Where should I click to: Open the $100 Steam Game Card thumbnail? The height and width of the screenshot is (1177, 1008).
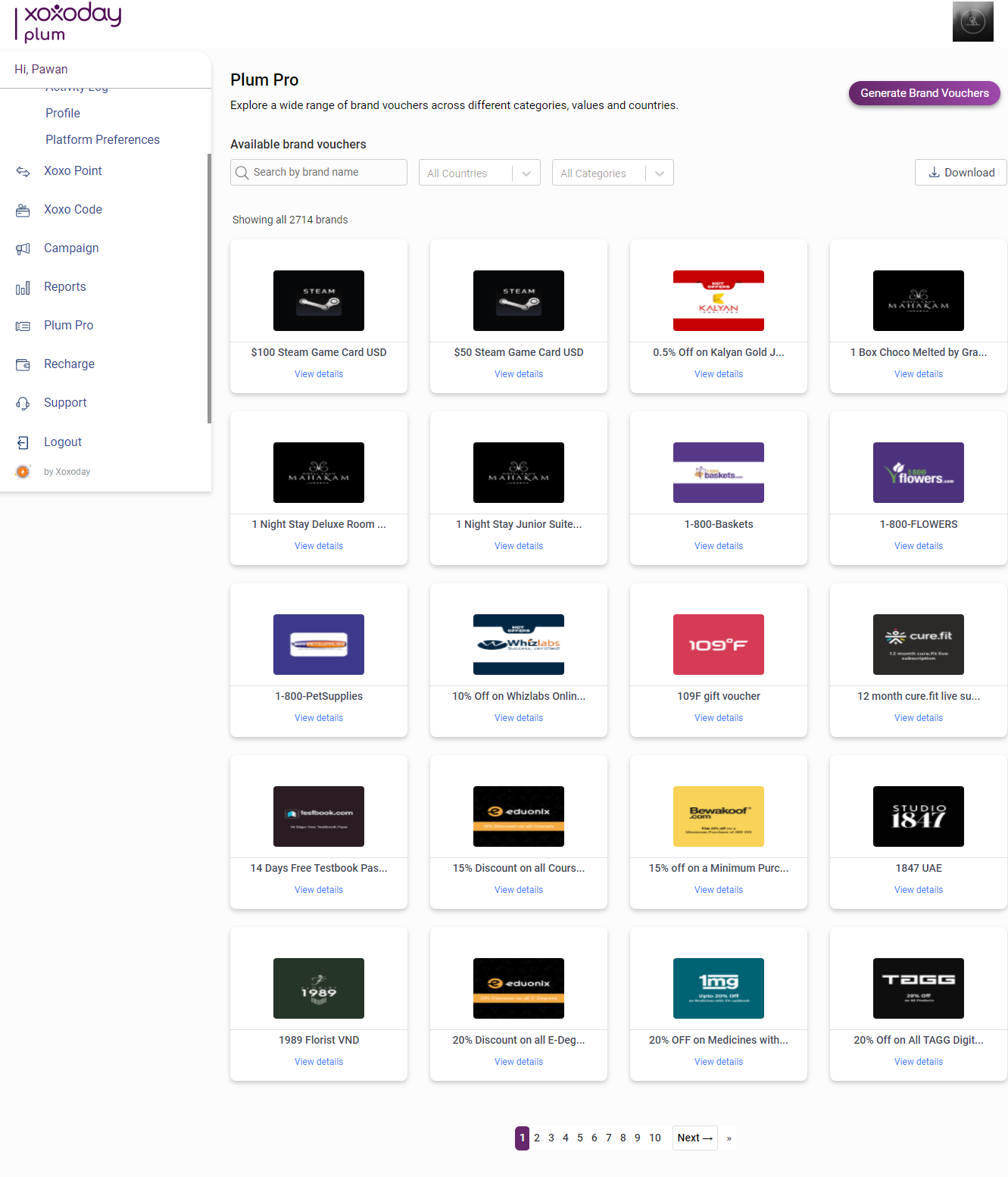pyautogui.click(x=319, y=301)
